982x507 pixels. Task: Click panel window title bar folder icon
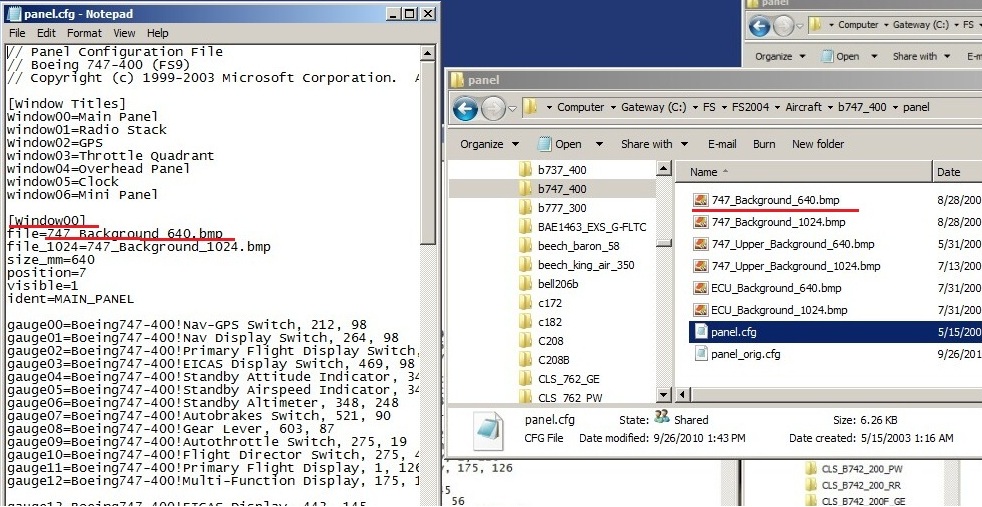point(457,79)
